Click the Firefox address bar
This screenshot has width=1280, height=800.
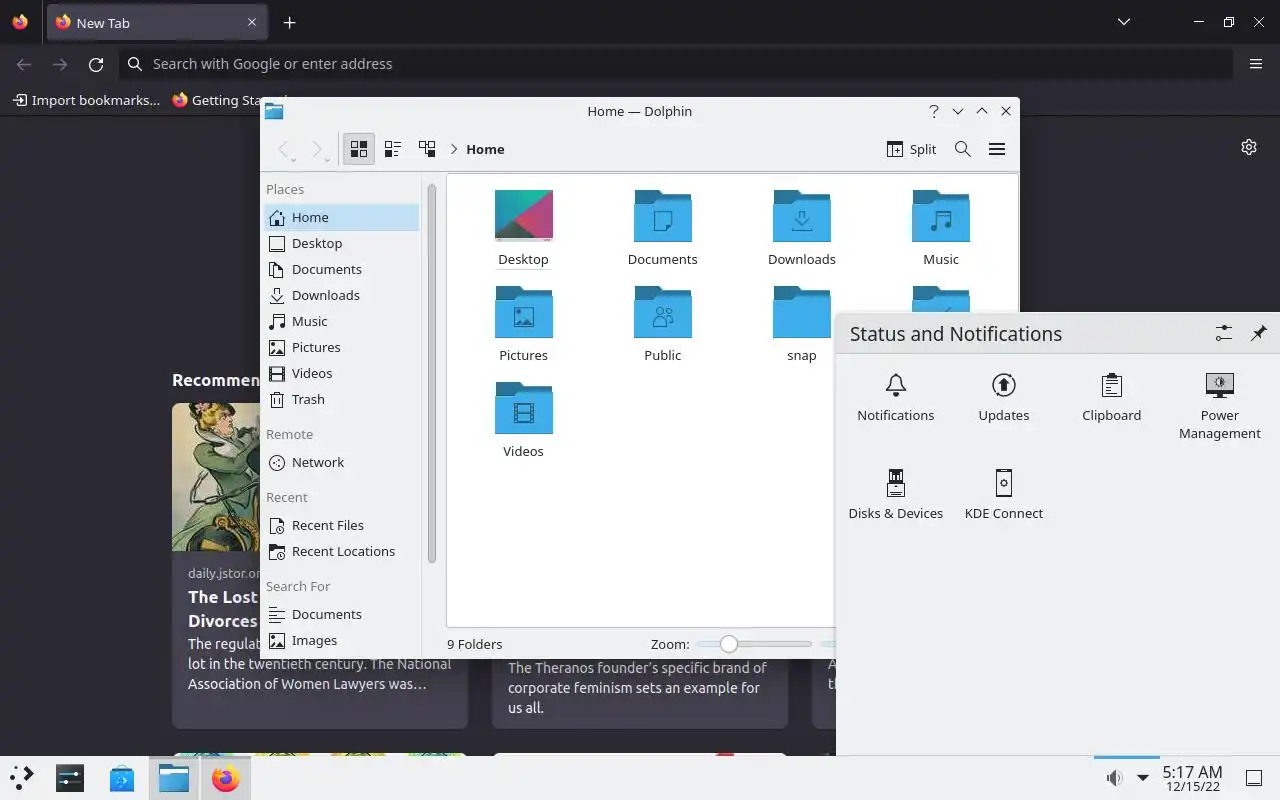pyautogui.click(x=675, y=64)
